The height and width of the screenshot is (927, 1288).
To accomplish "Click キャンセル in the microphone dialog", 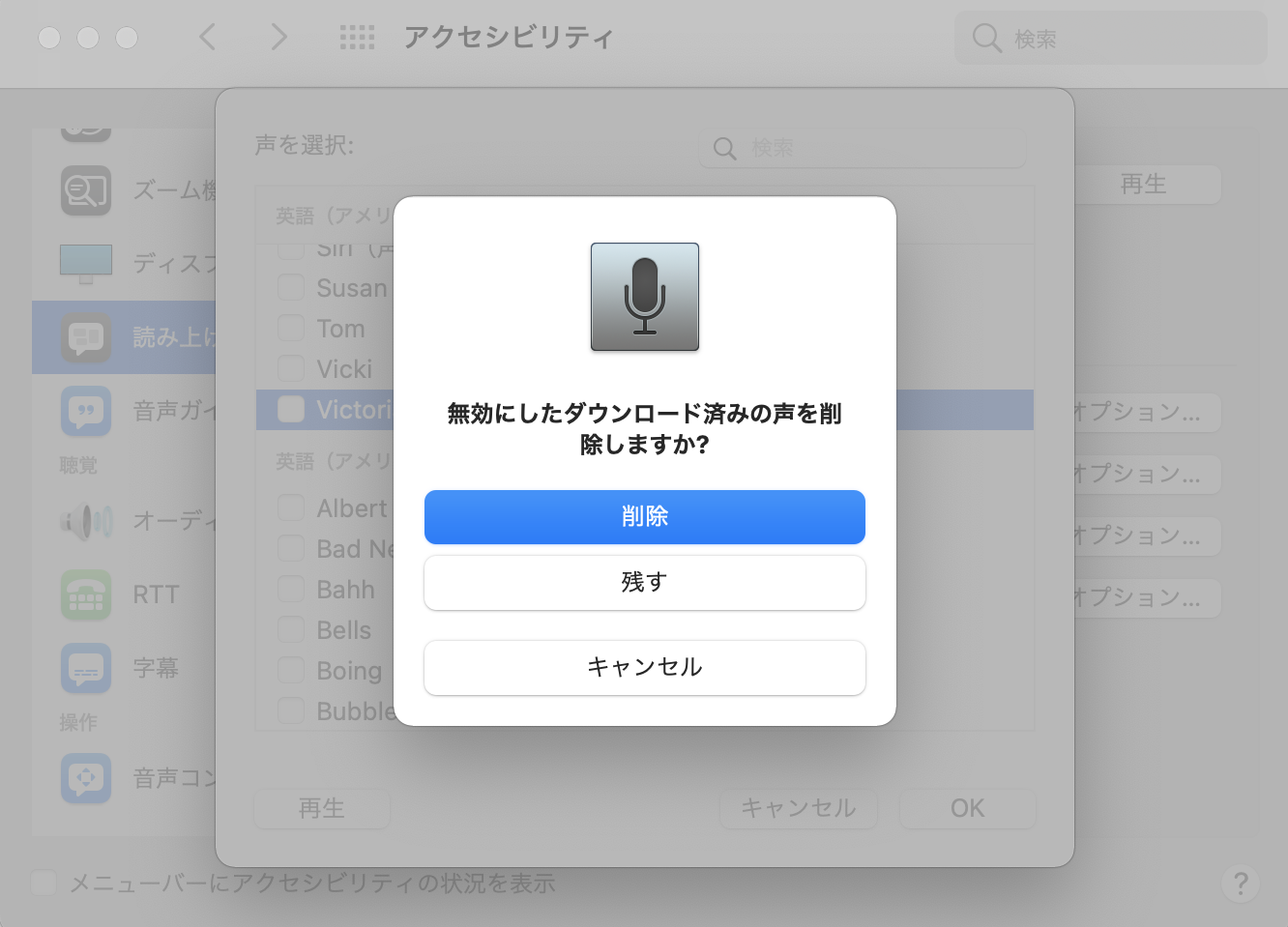I will (644, 667).
